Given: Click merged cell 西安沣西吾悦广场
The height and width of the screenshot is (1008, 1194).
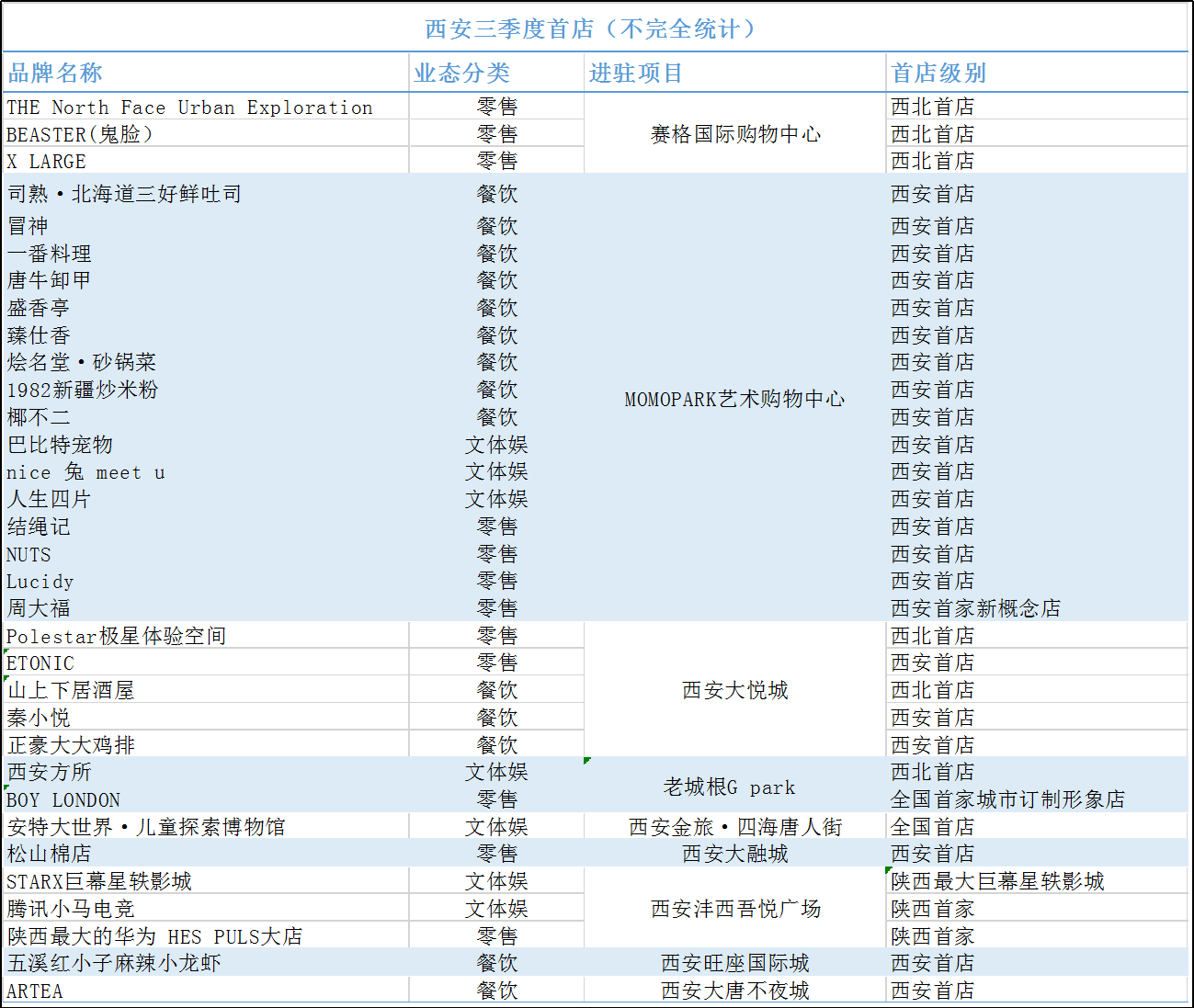Looking at the screenshot, I should 735,909.
